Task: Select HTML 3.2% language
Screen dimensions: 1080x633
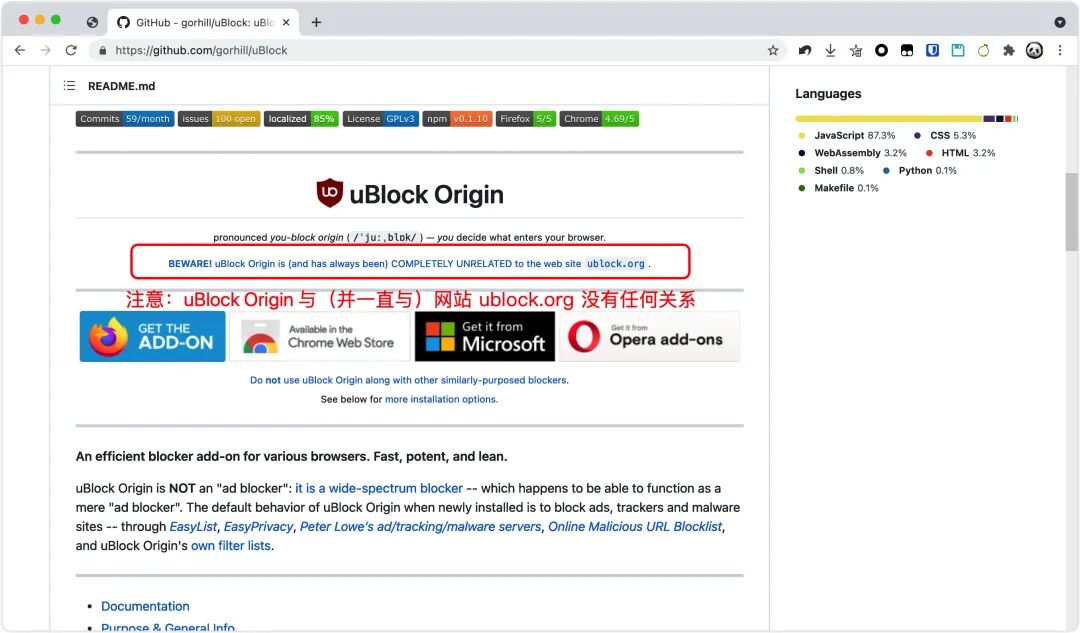Action: (x=960, y=153)
